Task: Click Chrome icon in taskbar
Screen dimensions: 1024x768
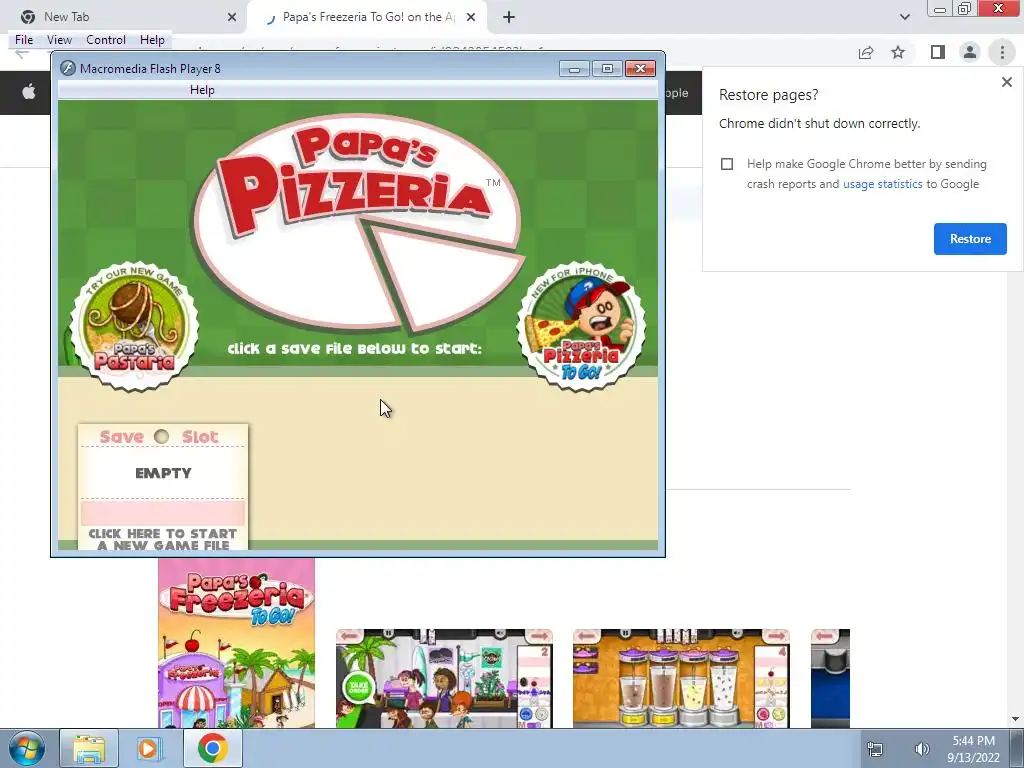Action: 213,748
